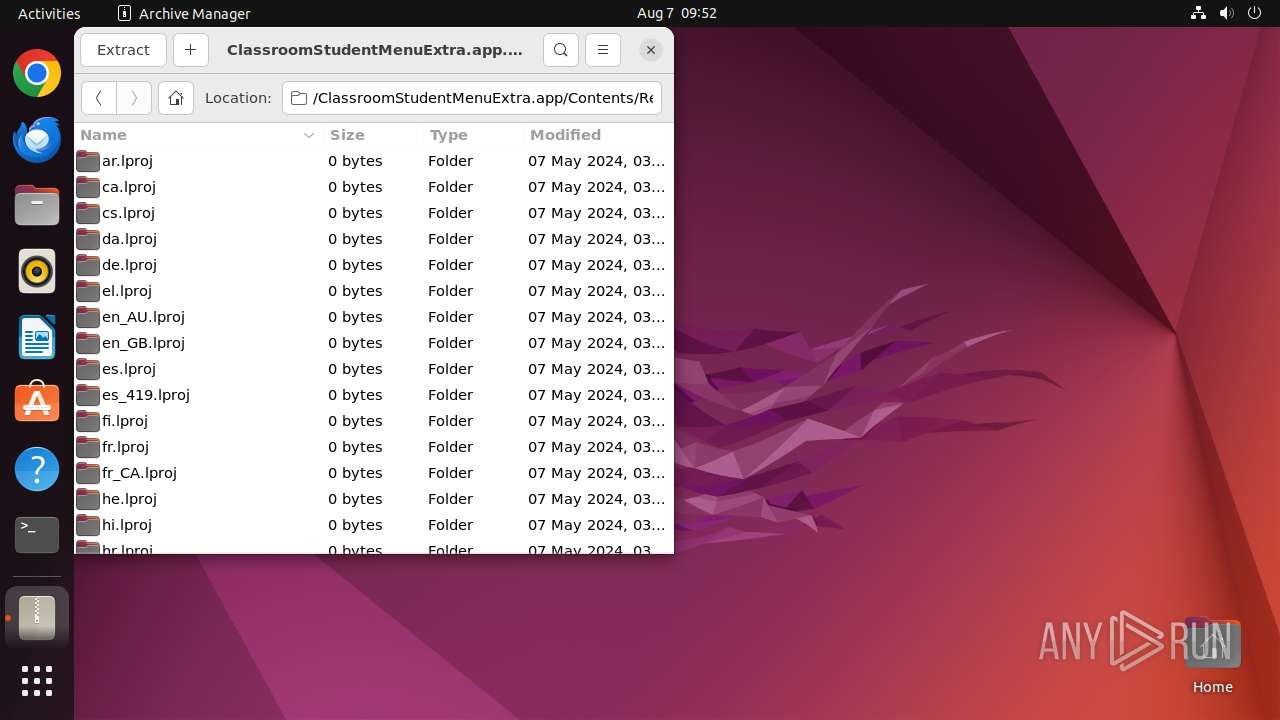Select the da.lproj folder icon
Image resolution: width=1280 pixels, height=720 pixels.
[x=88, y=239]
